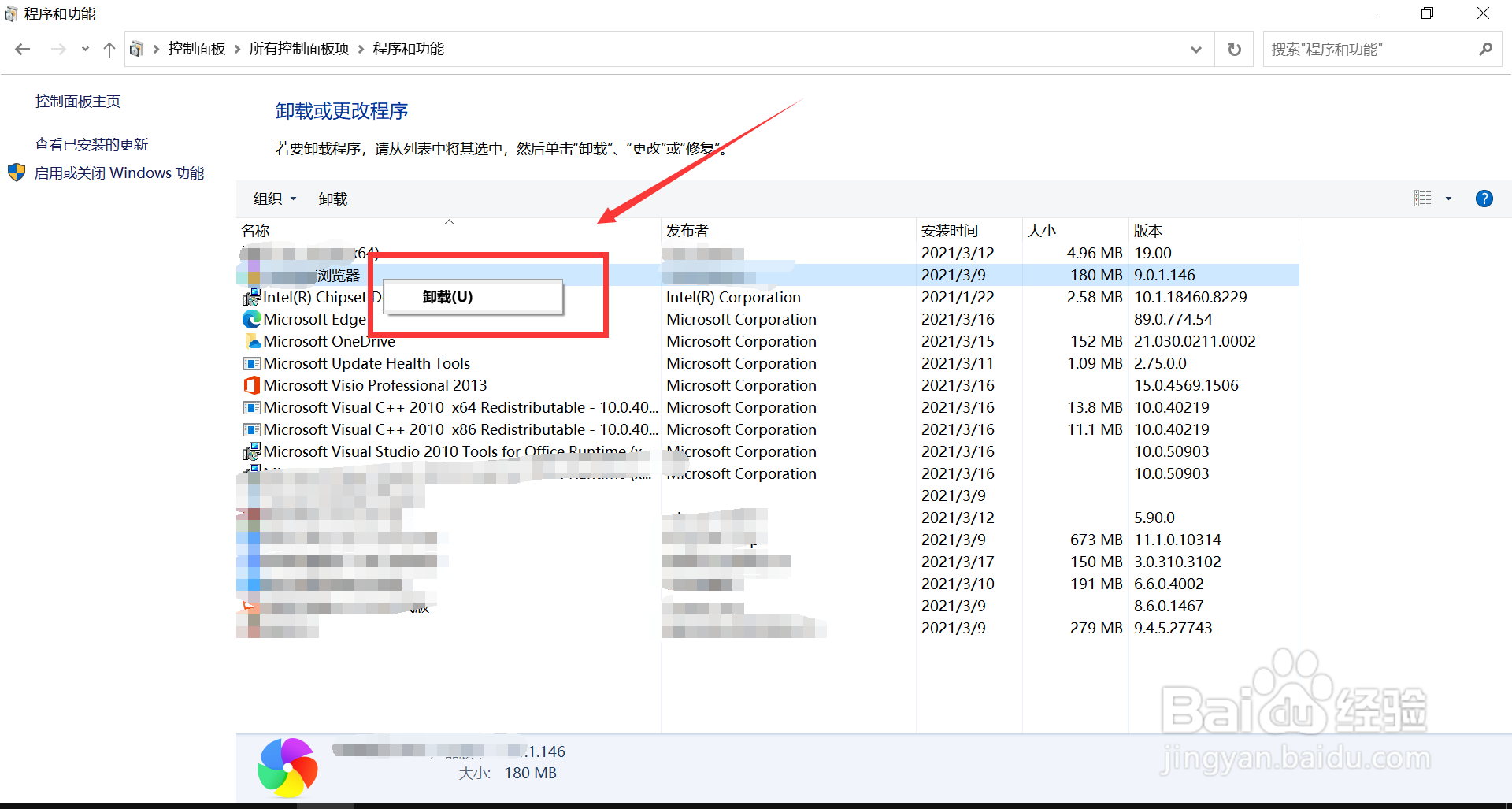Image resolution: width=1512 pixels, height=809 pixels.
Task: Choose 卸载(U) in the context menu
Action: pyautogui.click(x=473, y=297)
